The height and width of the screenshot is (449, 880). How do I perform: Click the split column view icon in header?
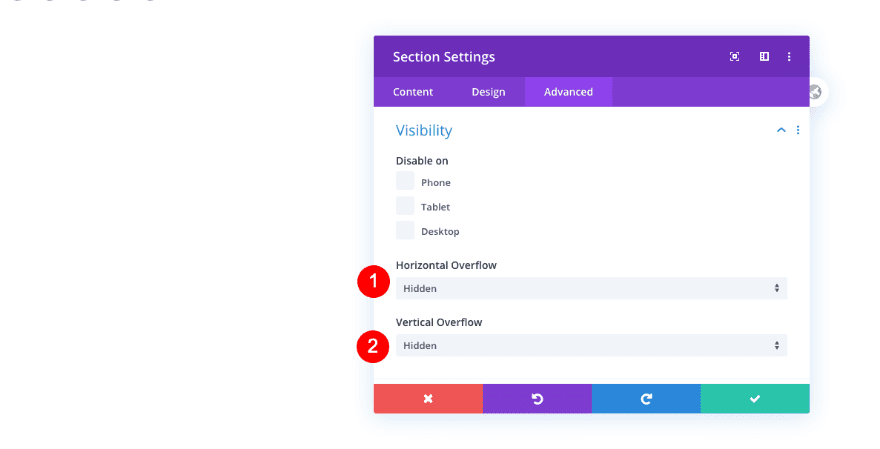click(x=764, y=57)
